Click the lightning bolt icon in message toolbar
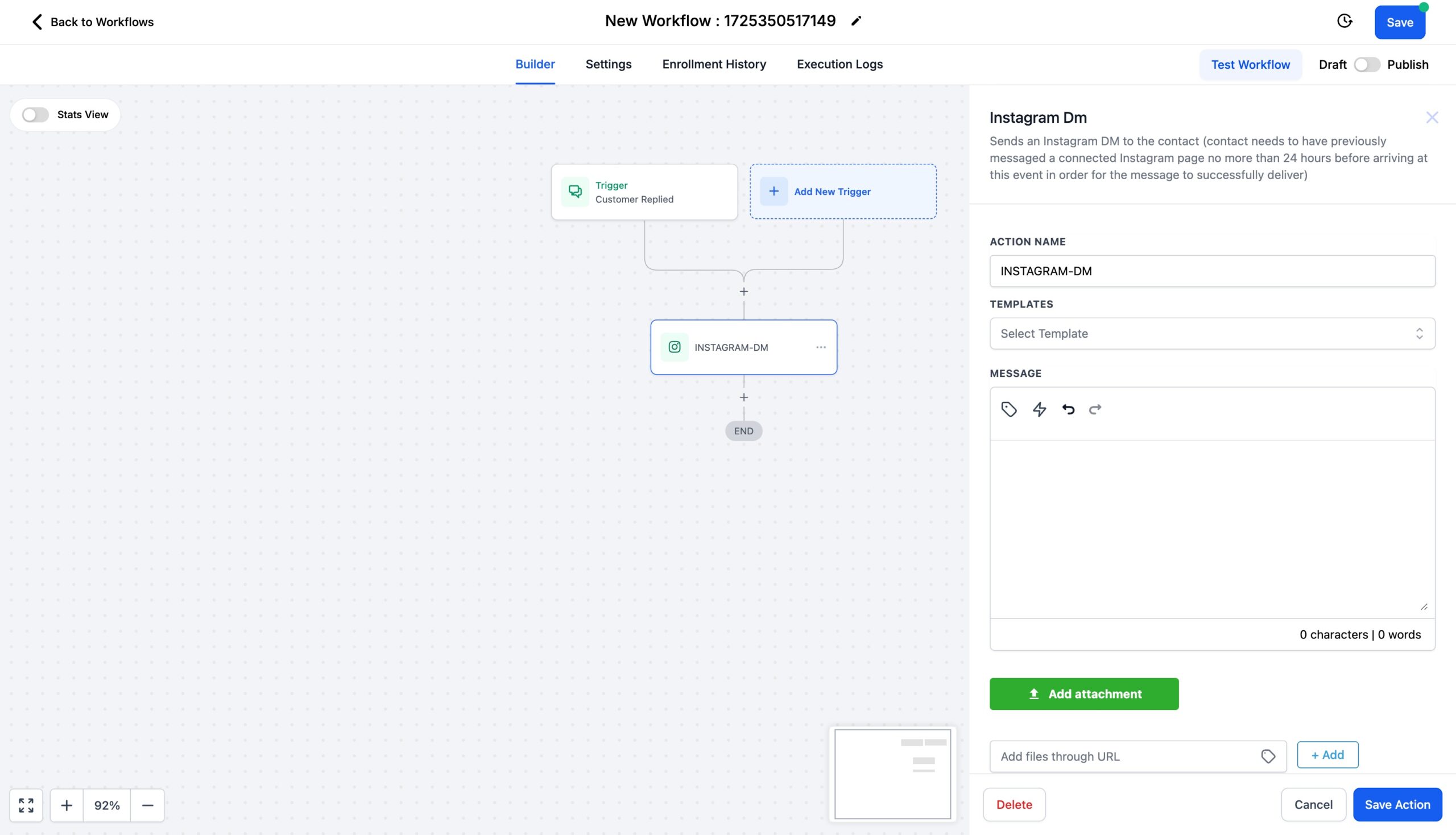 1040,409
